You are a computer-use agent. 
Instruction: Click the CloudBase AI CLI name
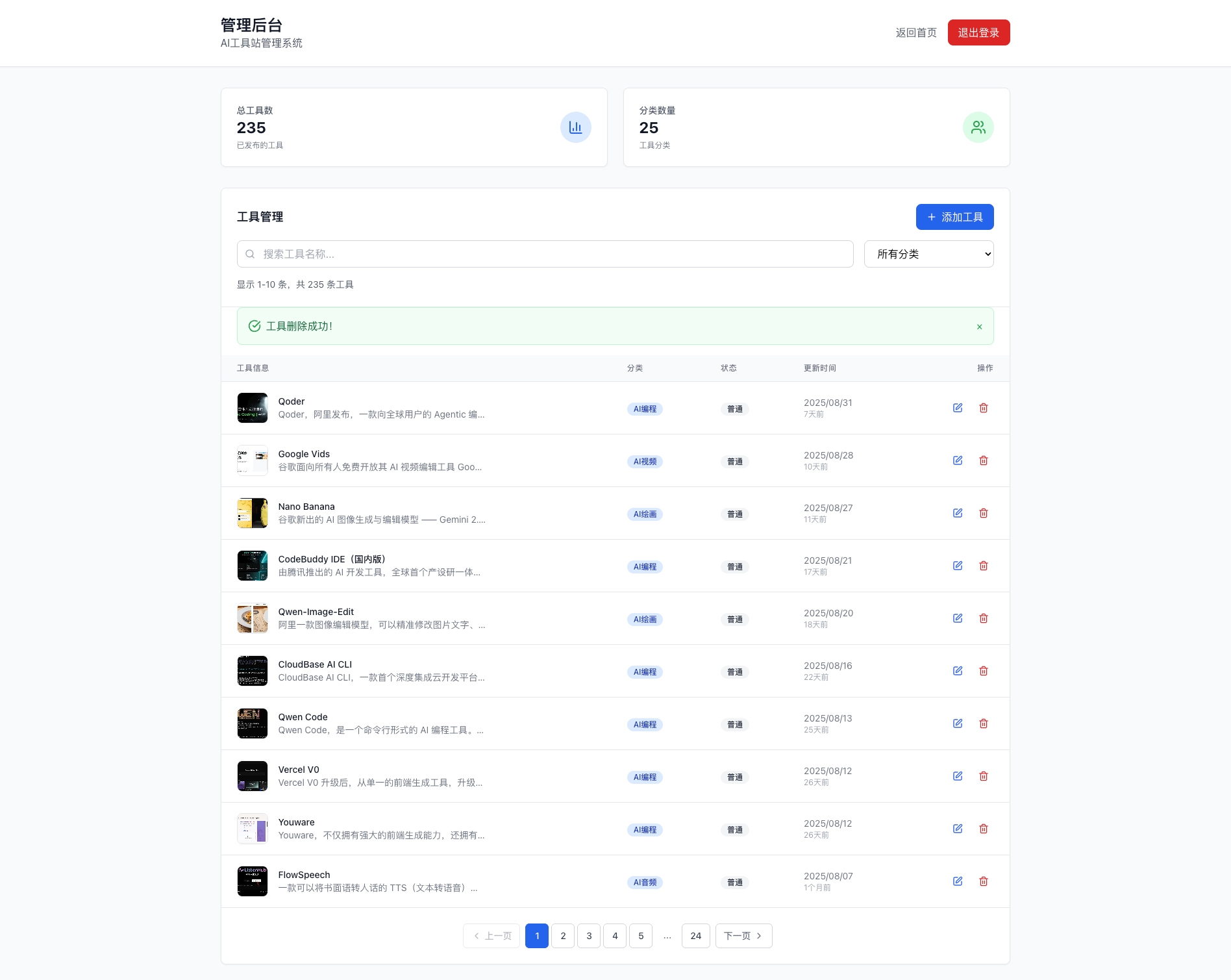315,664
